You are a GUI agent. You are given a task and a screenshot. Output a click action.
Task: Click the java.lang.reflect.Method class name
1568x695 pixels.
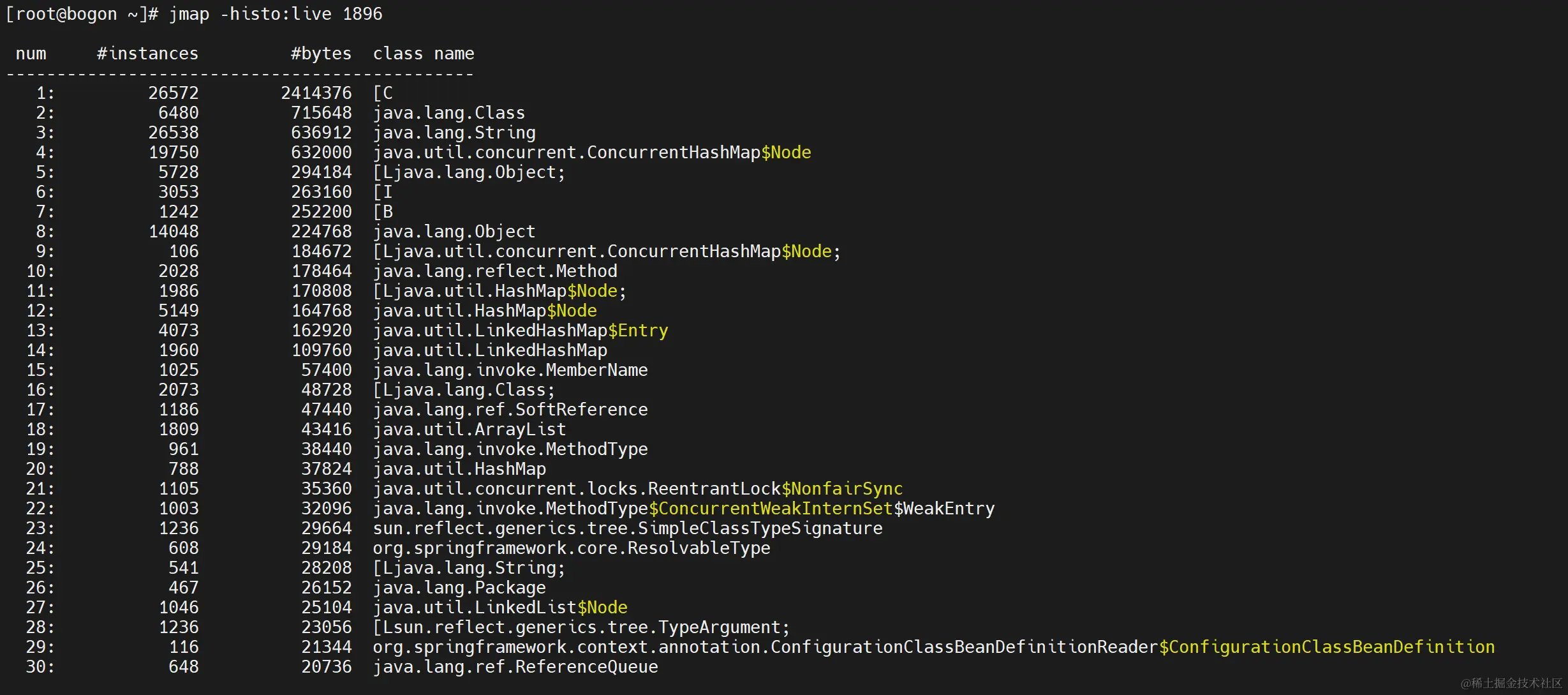point(494,271)
